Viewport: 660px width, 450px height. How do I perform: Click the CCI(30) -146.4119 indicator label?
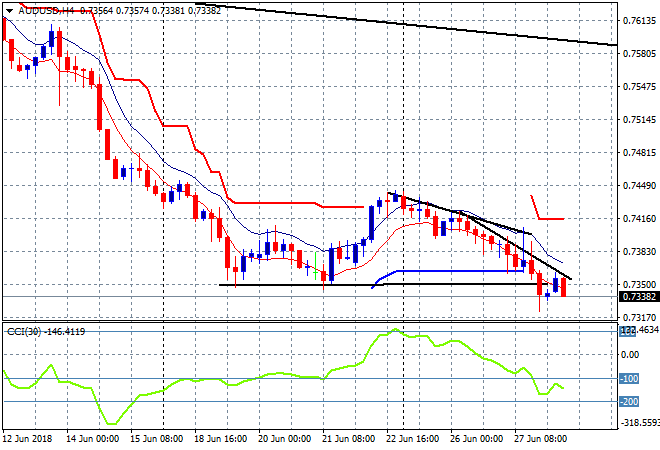coord(46,332)
